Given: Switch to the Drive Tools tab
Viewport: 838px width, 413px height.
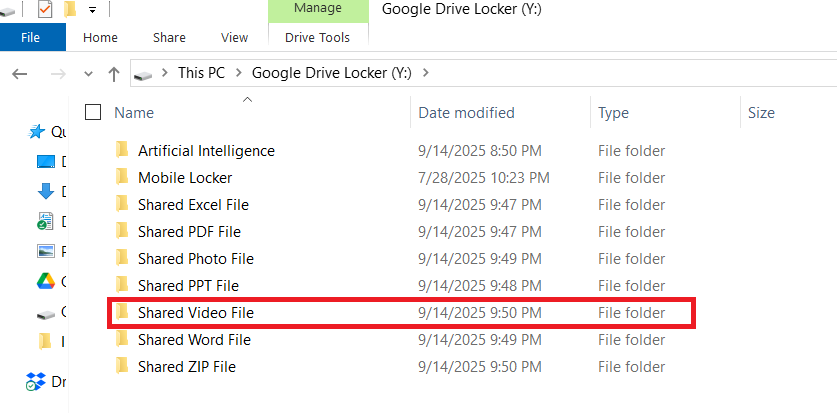Looking at the screenshot, I should tap(317, 38).
